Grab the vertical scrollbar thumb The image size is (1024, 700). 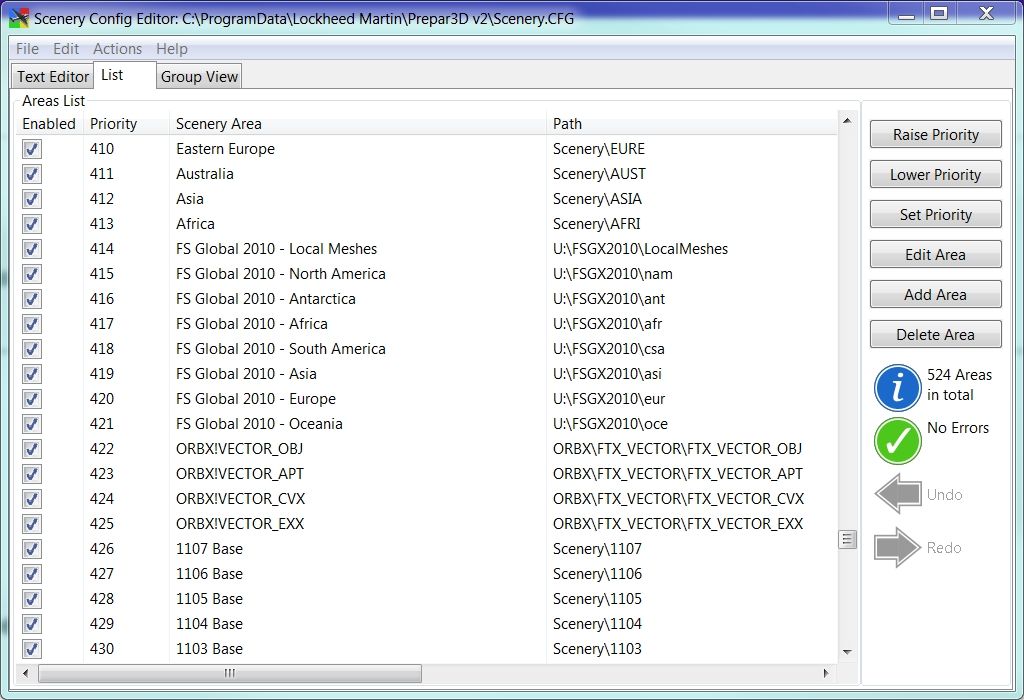[x=847, y=539]
